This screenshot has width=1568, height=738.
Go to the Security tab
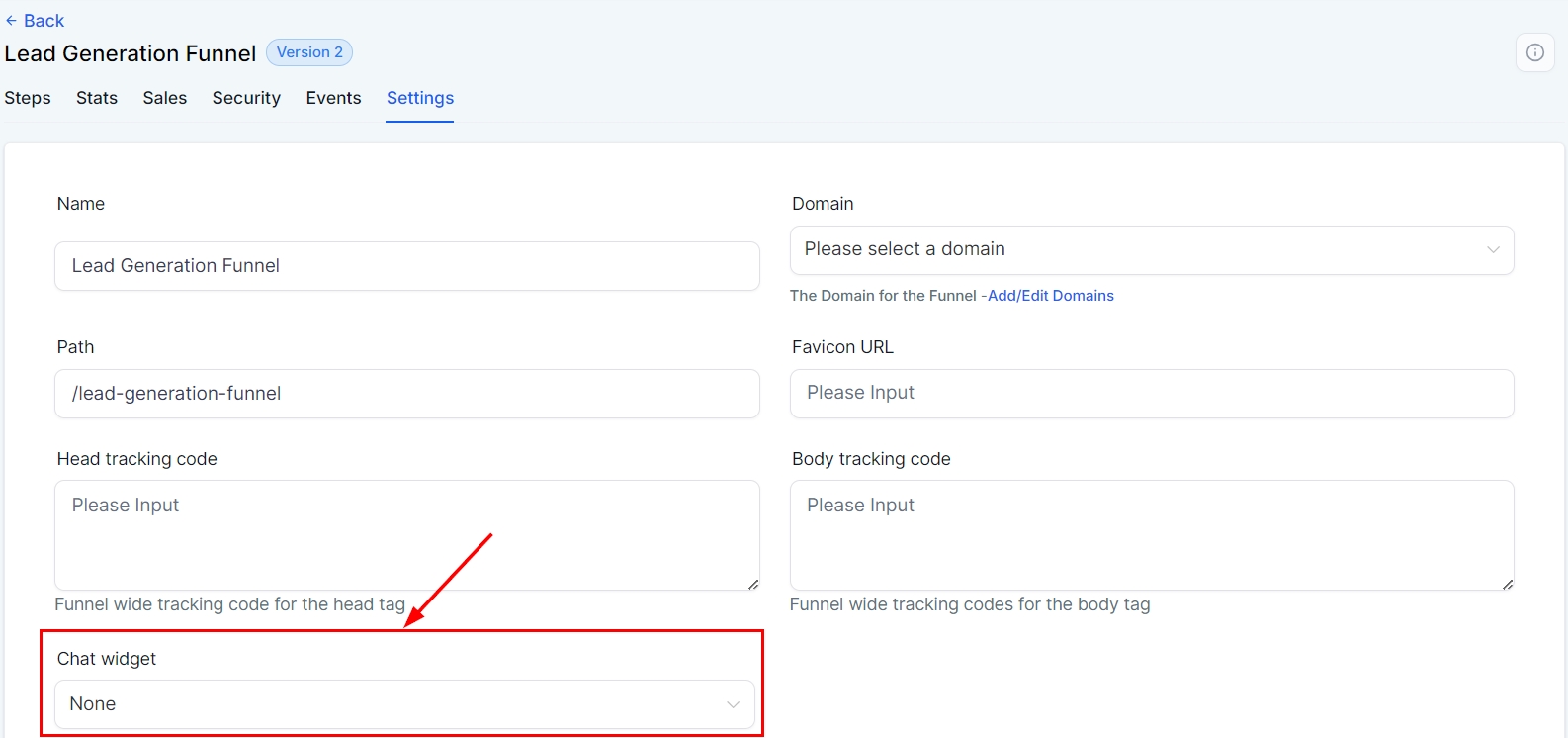click(246, 98)
